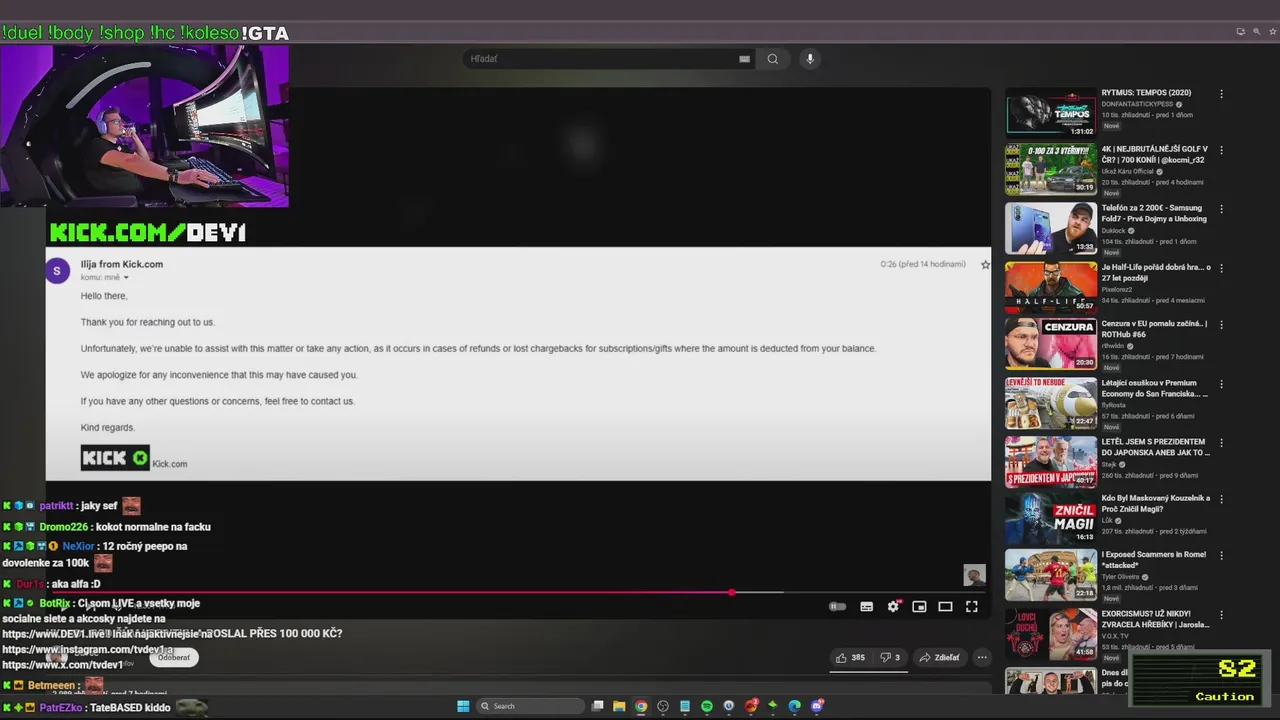The image size is (1280, 720).
Task: Open the channel avatar watermark in video corner
Action: pyautogui.click(x=974, y=575)
